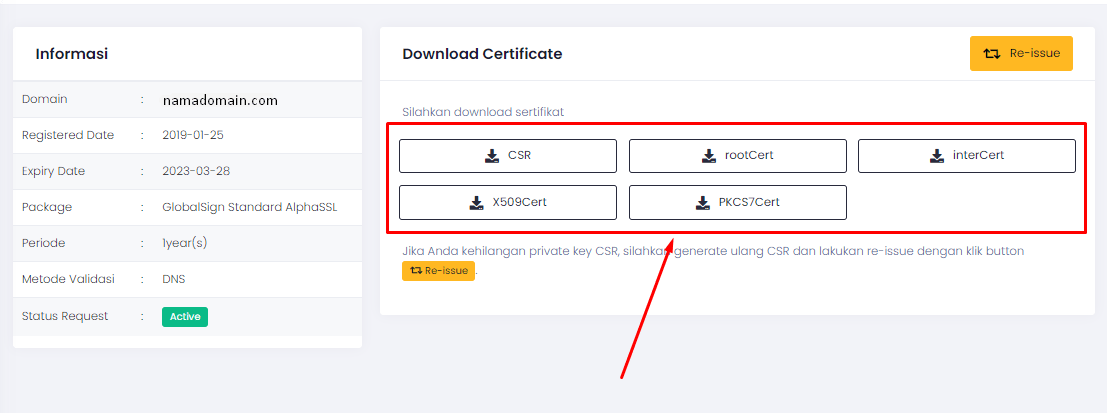
Task: Click the download icon beside PKCS7Cert
Action: [702, 202]
